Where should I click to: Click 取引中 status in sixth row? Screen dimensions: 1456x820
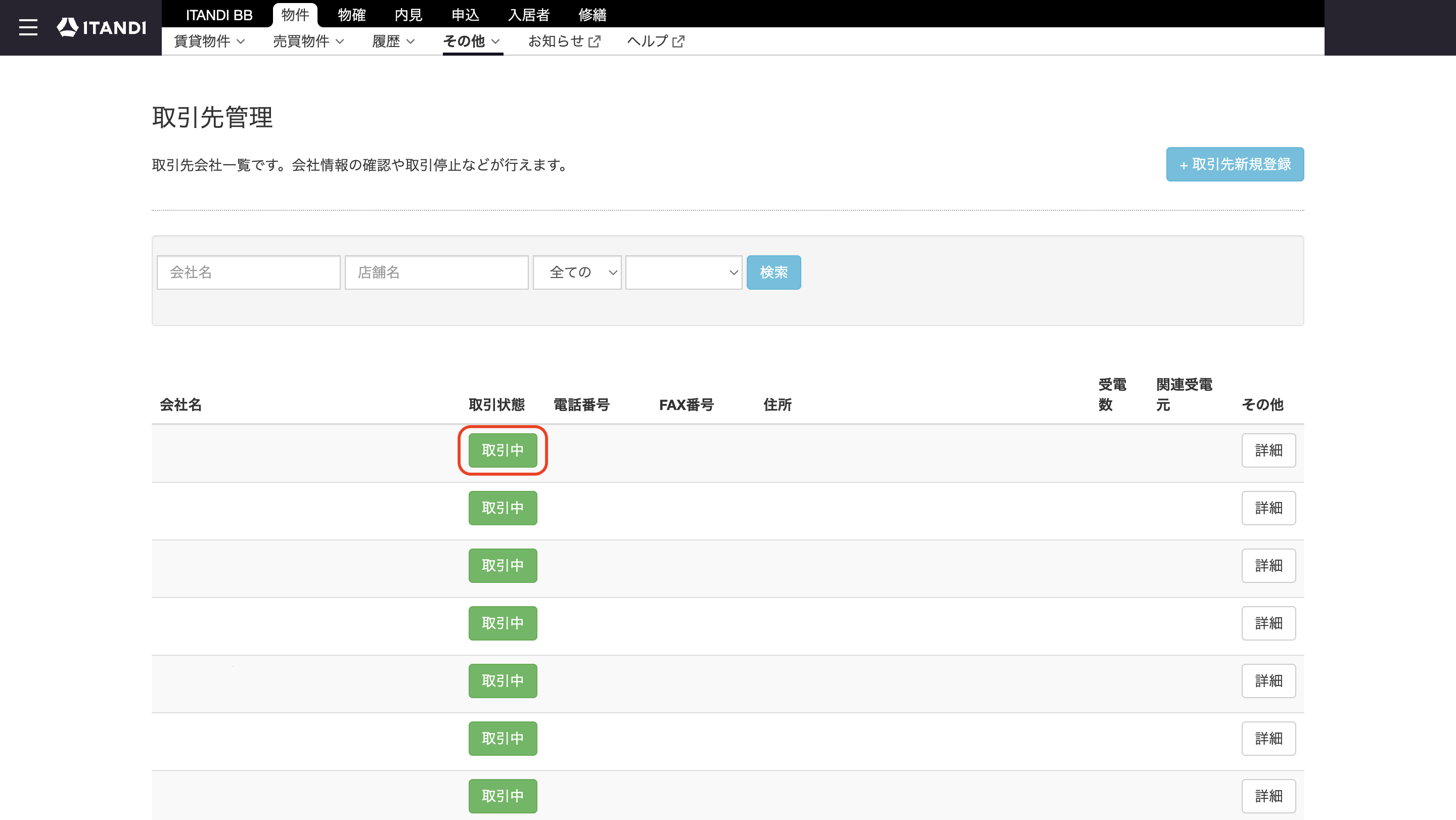point(503,739)
